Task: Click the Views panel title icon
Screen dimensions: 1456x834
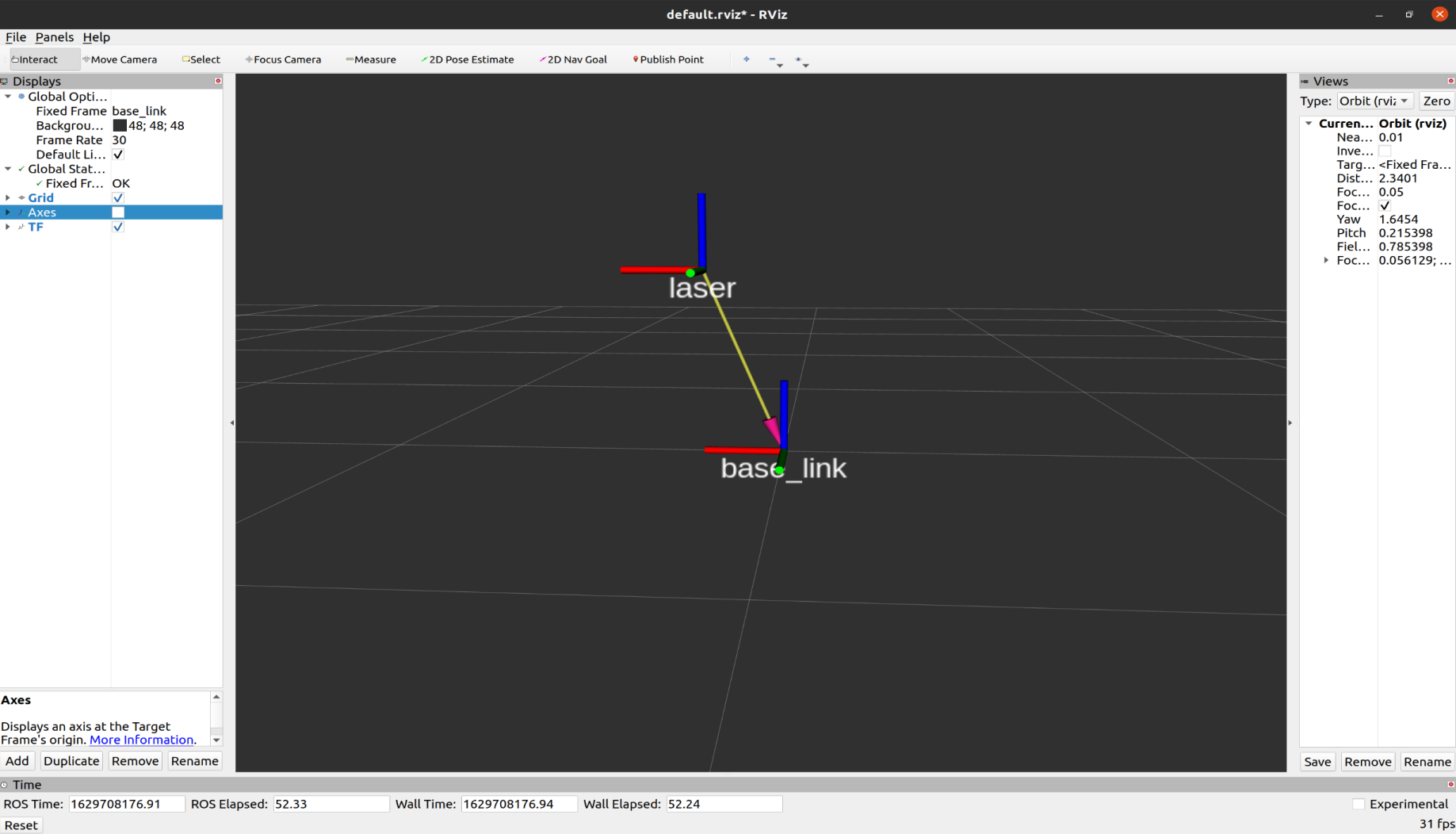Action: (x=1305, y=81)
